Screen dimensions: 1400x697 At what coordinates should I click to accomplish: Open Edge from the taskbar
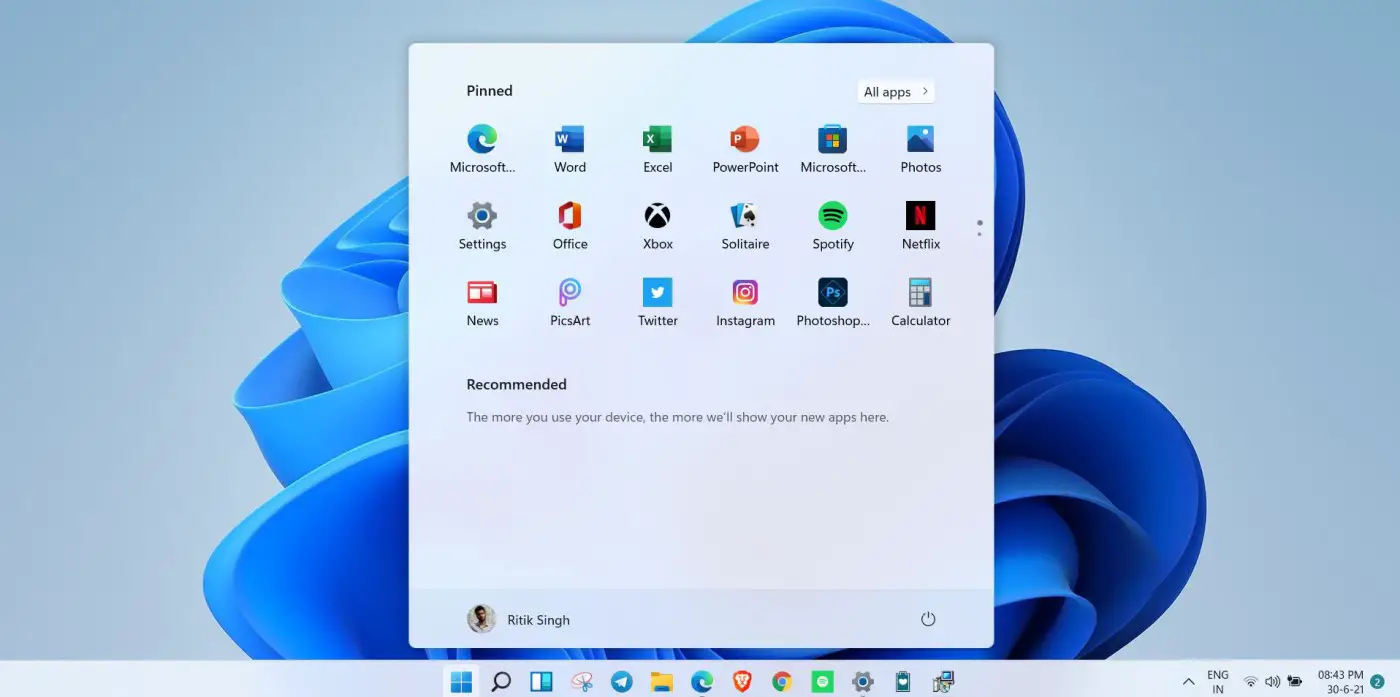point(702,682)
